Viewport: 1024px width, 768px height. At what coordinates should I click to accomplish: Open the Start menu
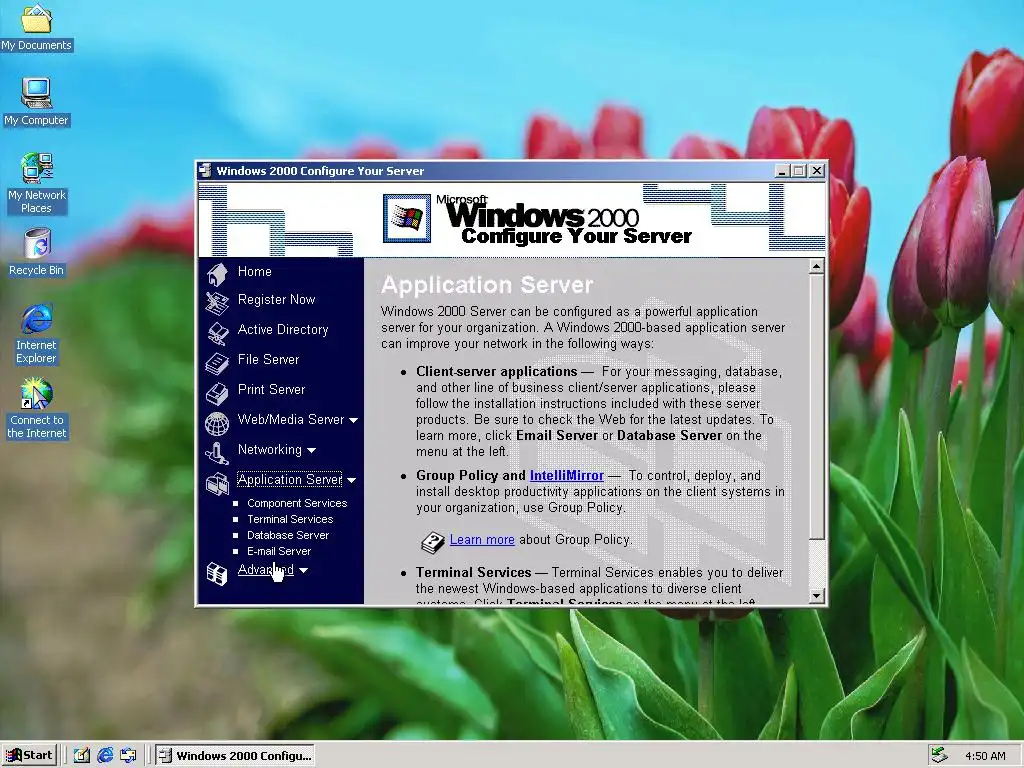(x=30, y=756)
